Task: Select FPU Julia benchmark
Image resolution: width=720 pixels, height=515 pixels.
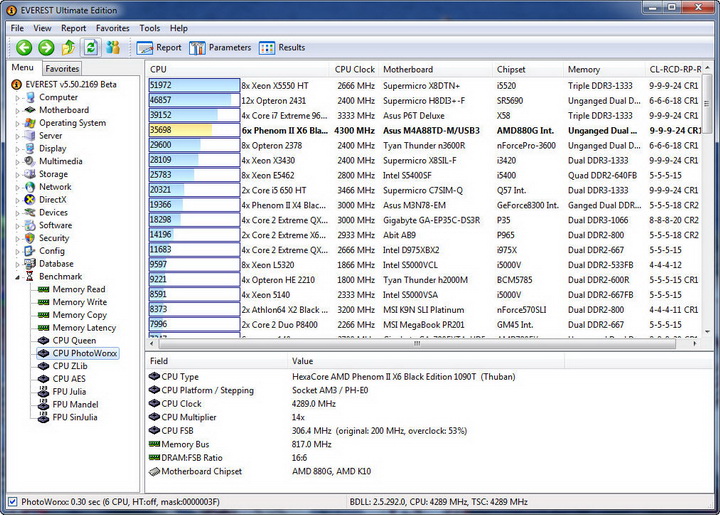Action: coord(69,392)
